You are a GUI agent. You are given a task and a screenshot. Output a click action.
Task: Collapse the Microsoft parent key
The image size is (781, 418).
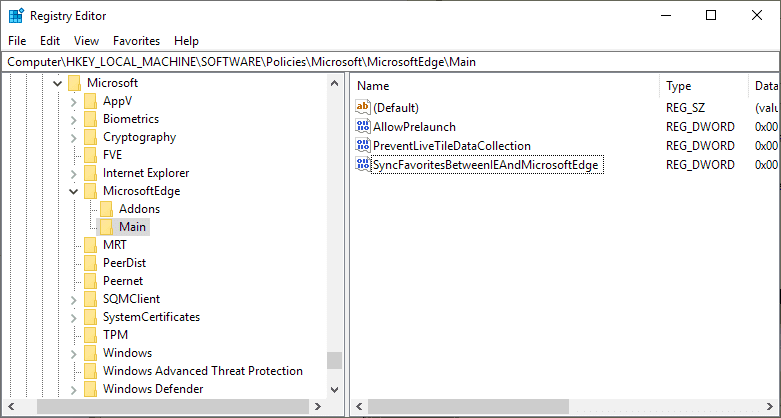[x=57, y=83]
